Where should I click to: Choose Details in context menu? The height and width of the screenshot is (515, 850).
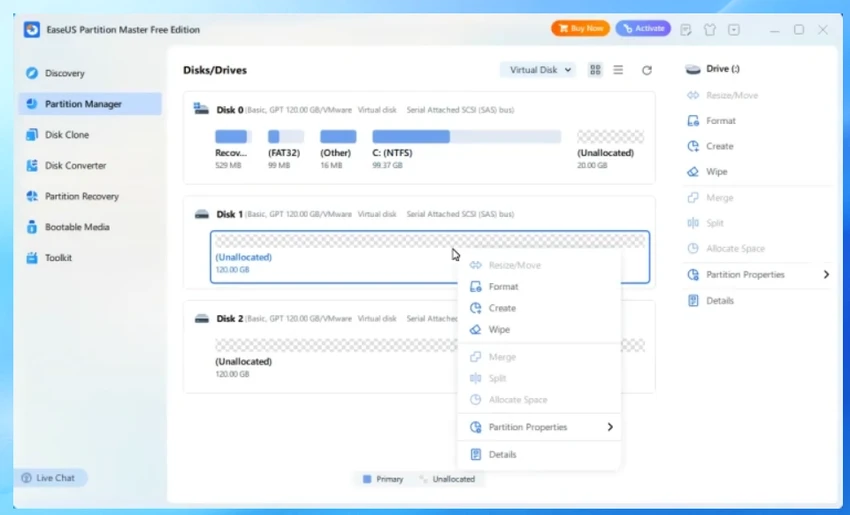coord(539,454)
